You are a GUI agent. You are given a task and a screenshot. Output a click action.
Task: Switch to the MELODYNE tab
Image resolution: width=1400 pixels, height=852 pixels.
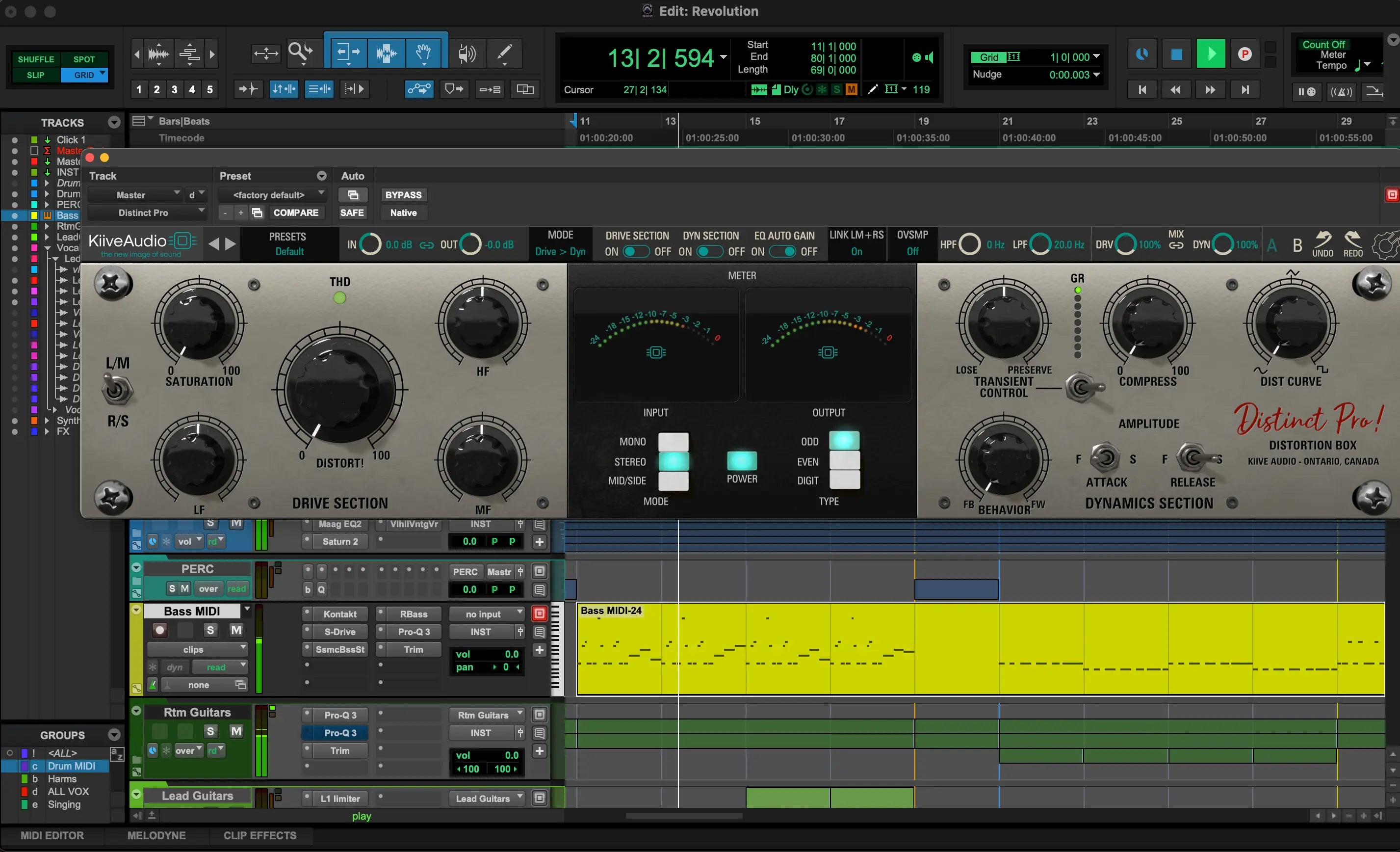point(156,835)
